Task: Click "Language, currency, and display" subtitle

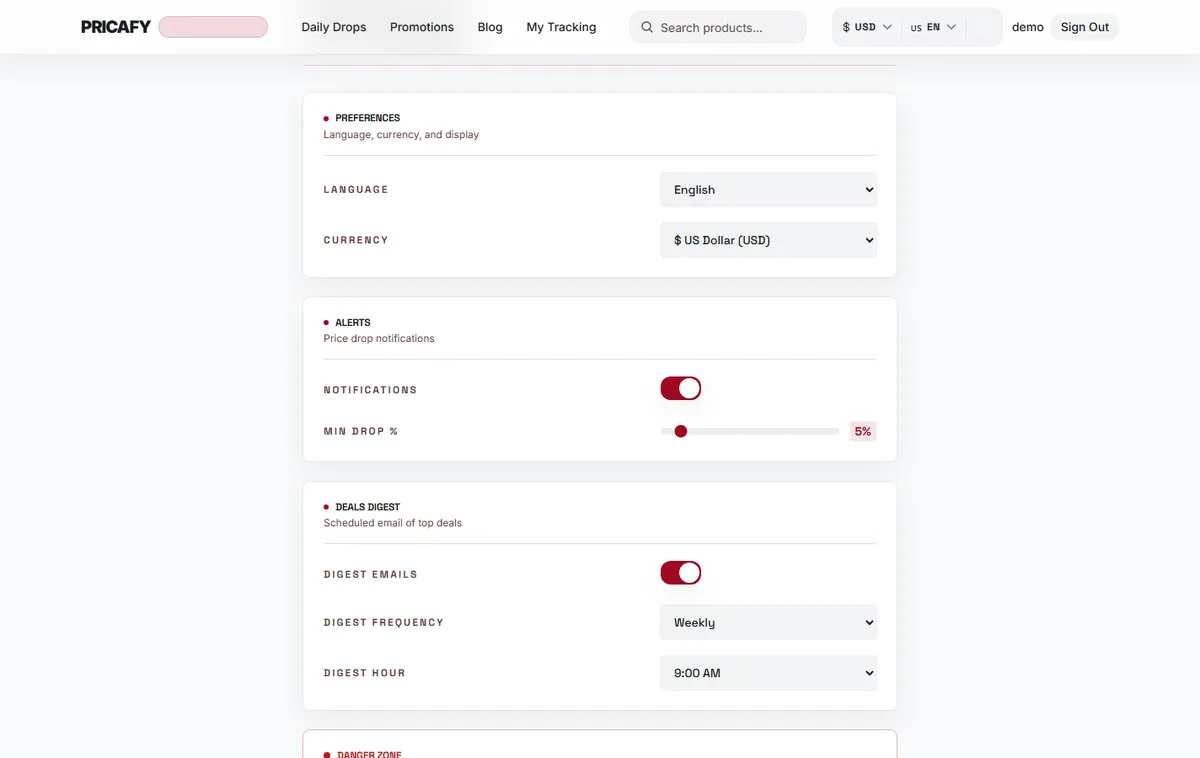Action: 401,135
